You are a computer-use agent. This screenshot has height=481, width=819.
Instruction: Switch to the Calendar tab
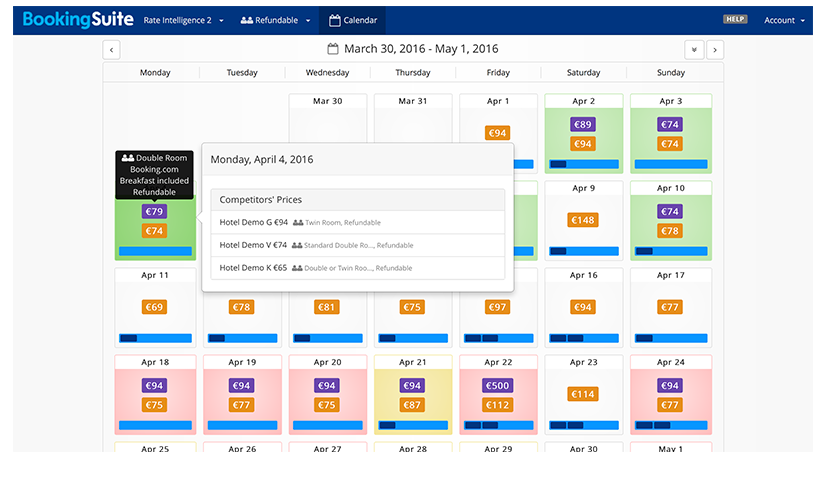(353, 20)
